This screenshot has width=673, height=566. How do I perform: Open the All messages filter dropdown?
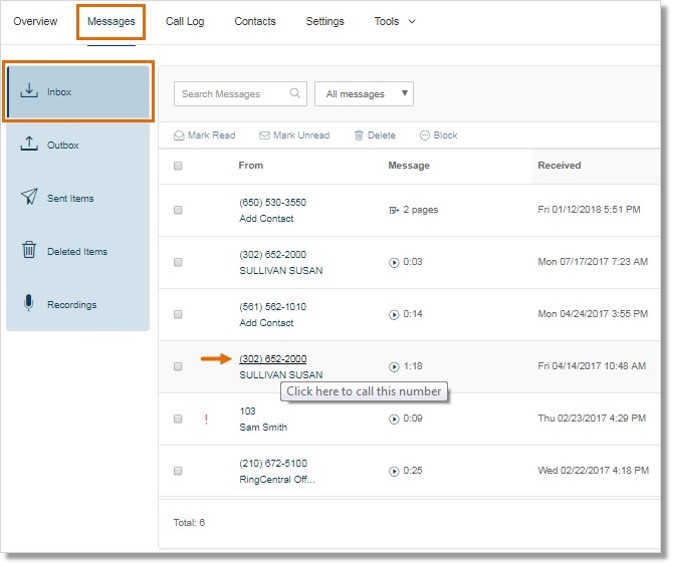pos(364,94)
